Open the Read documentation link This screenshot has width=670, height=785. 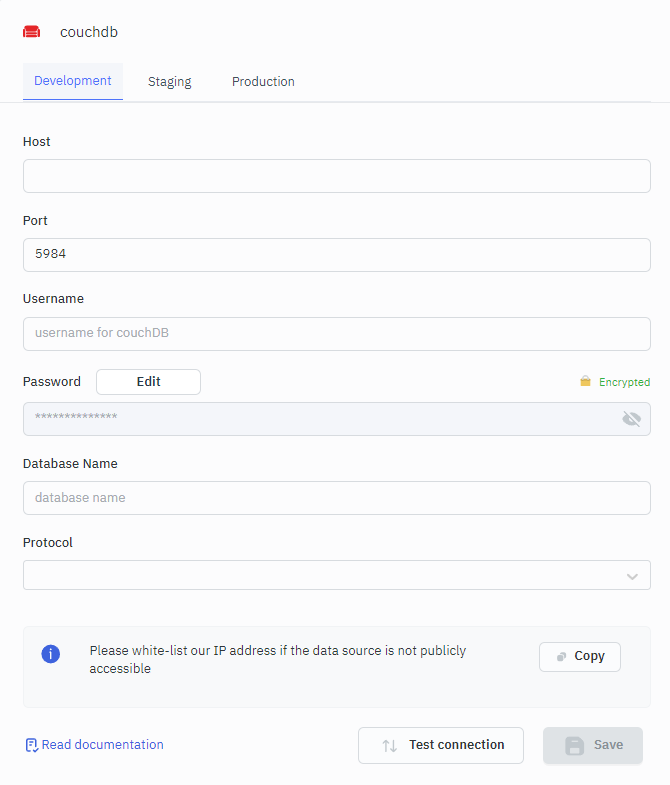coord(102,745)
